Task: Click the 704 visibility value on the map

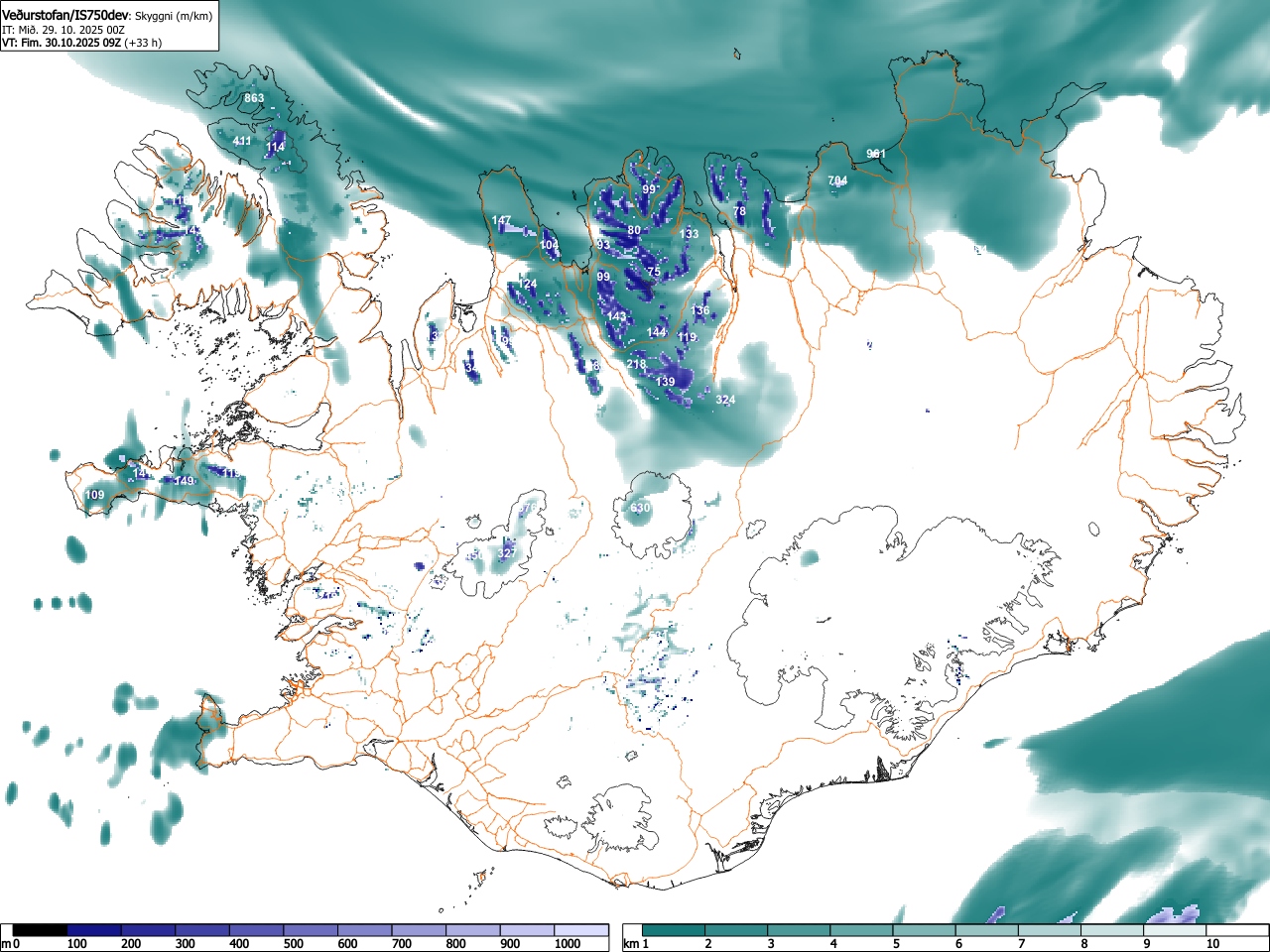Action: (x=837, y=180)
